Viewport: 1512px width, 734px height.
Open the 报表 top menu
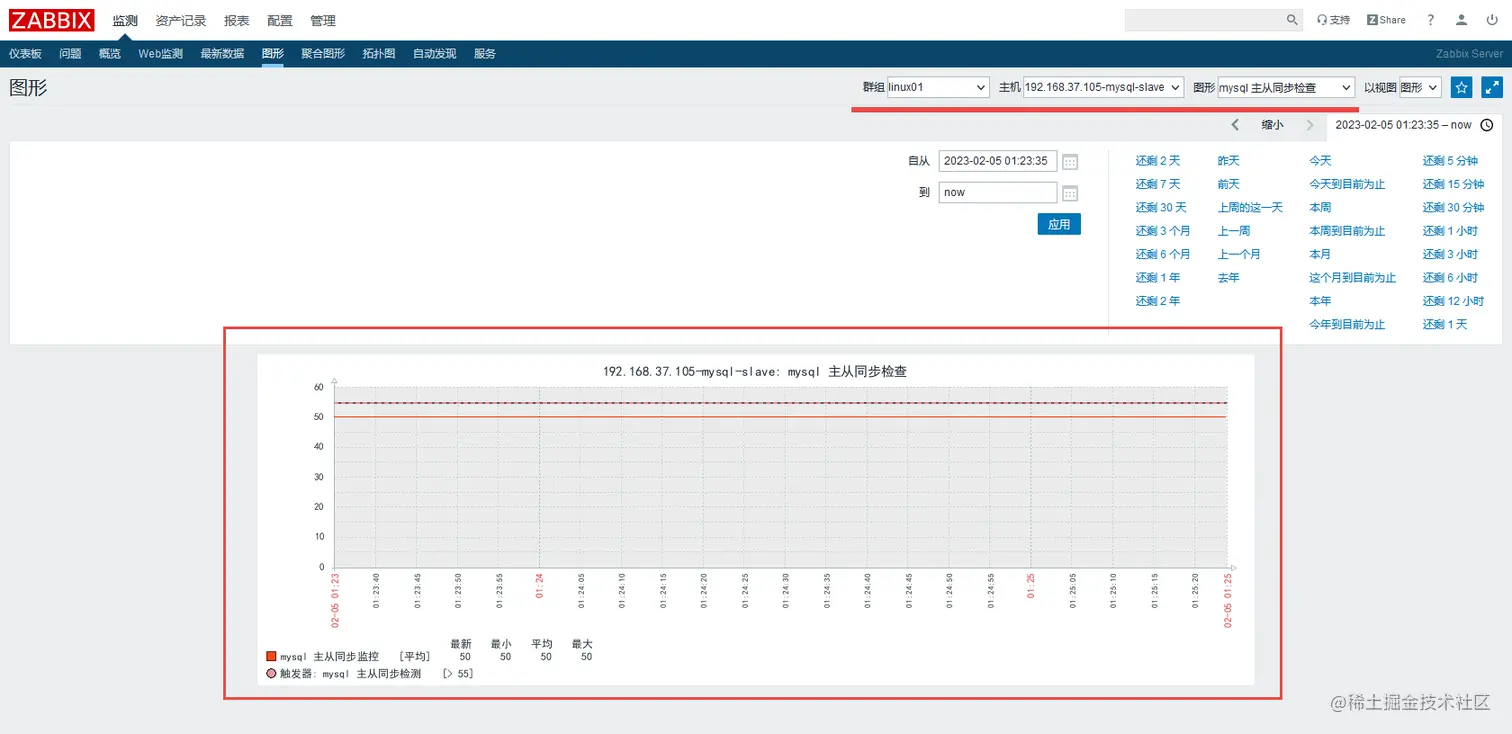pos(237,20)
